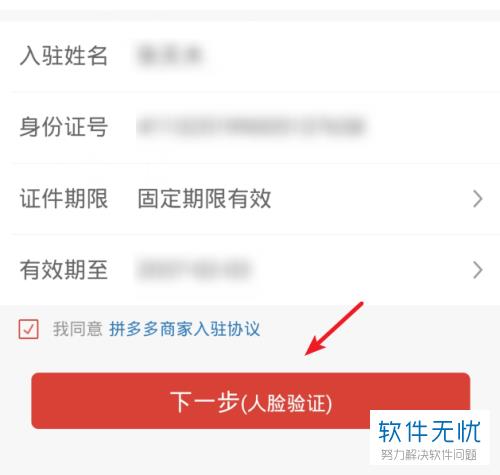This screenshot has width=500, height=475.
Task: Click the red checkmark inside the agreement box
Action: pos(29,329)
